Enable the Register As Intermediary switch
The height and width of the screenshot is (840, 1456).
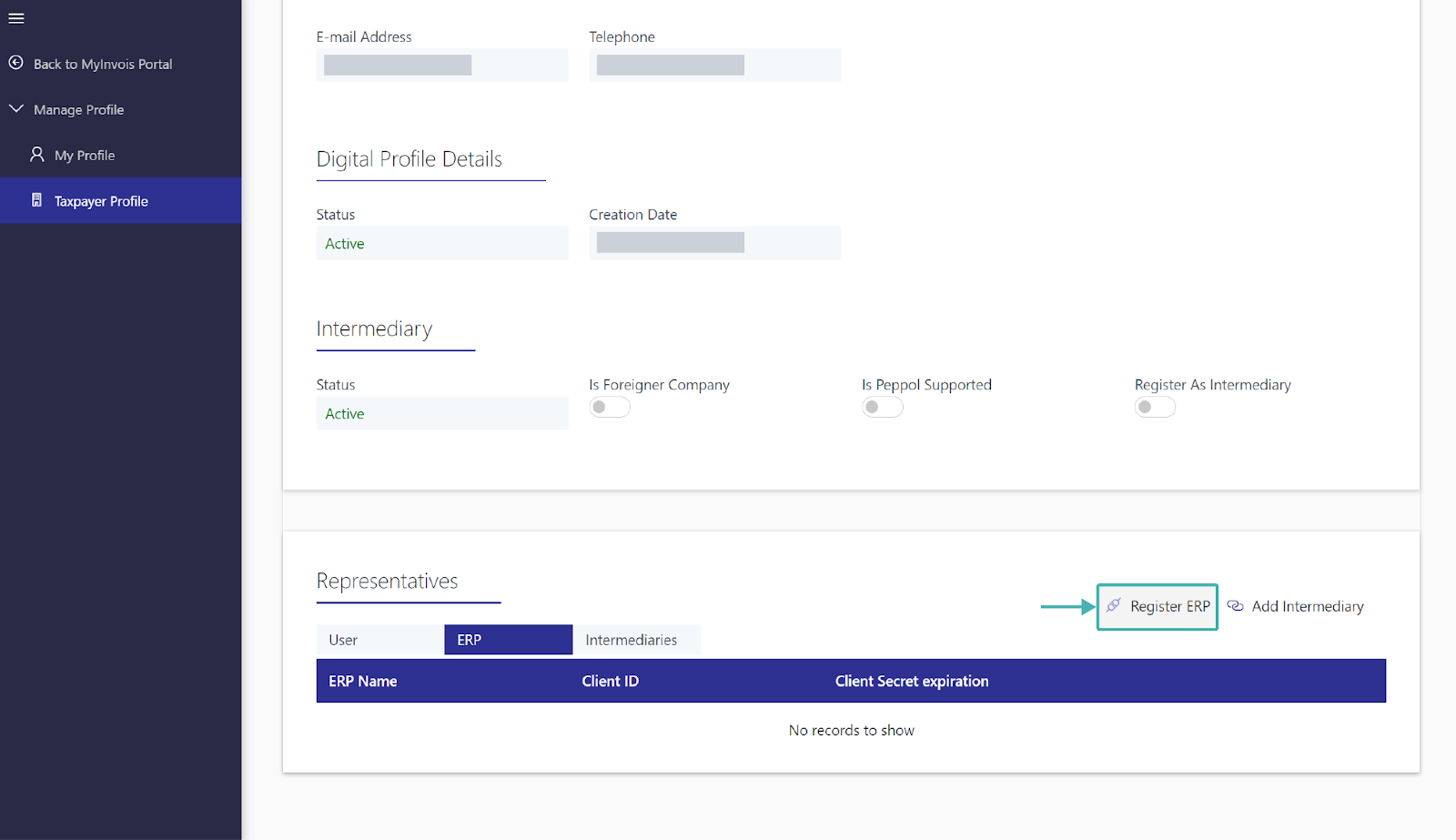tap(1155, 407)
